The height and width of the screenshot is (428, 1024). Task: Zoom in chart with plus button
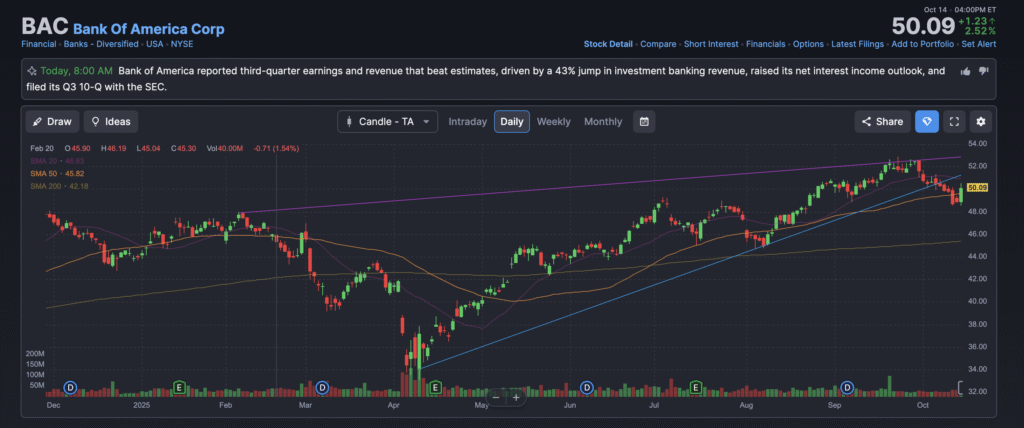pos(516,397)
